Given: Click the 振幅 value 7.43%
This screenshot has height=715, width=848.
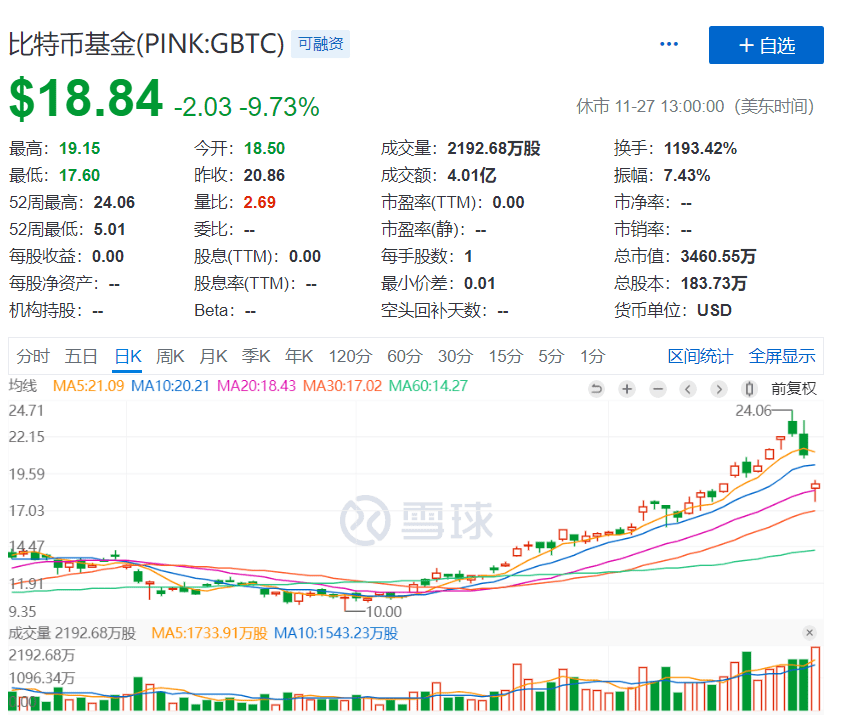Looking at the screenshot, I should (x=687, y=175).
